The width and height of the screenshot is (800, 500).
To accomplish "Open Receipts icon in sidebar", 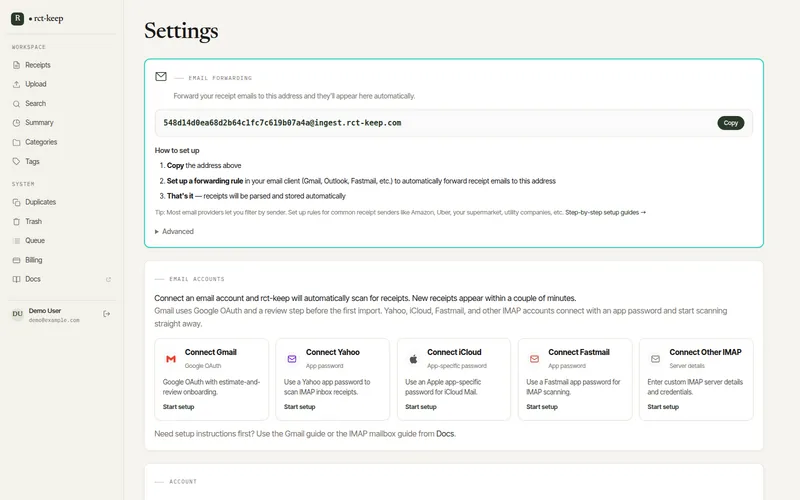I will [x=16, y=65].
